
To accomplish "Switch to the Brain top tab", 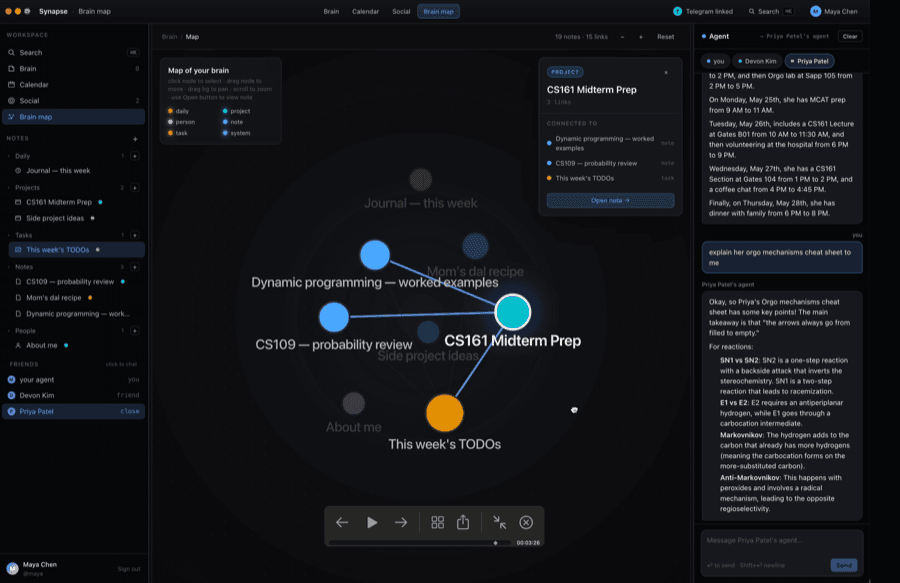I will coord(331,11).
